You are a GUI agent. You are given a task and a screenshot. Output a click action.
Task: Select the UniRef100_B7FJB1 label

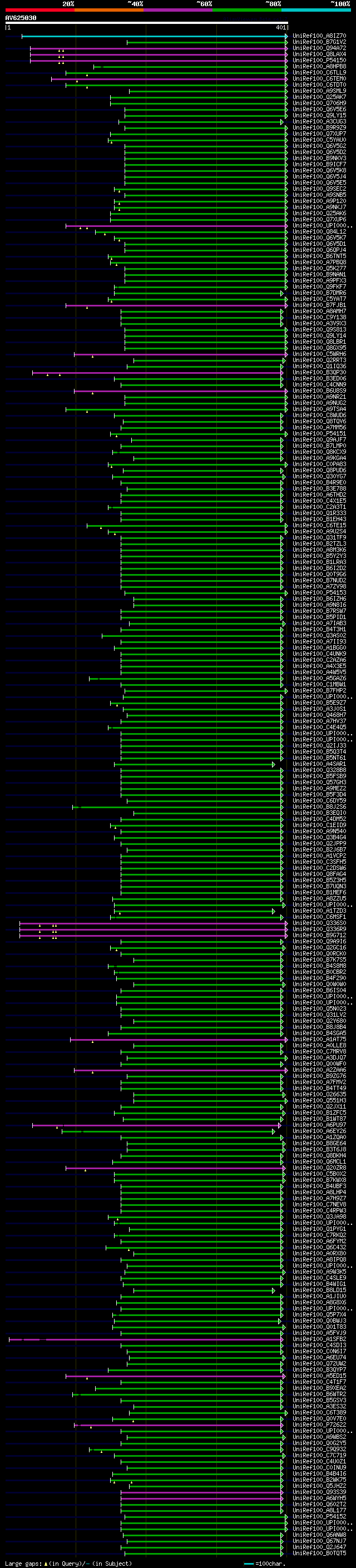click(319, 305)
